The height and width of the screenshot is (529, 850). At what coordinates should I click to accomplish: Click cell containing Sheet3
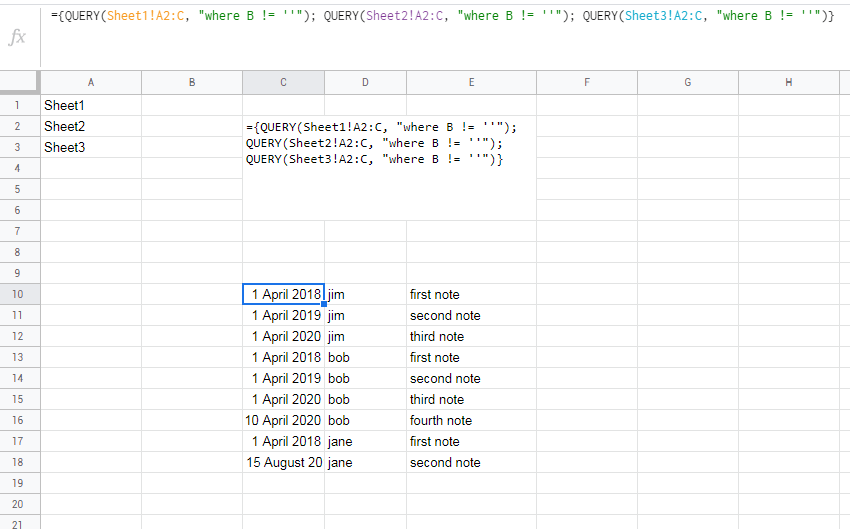(x=91, y=147)
